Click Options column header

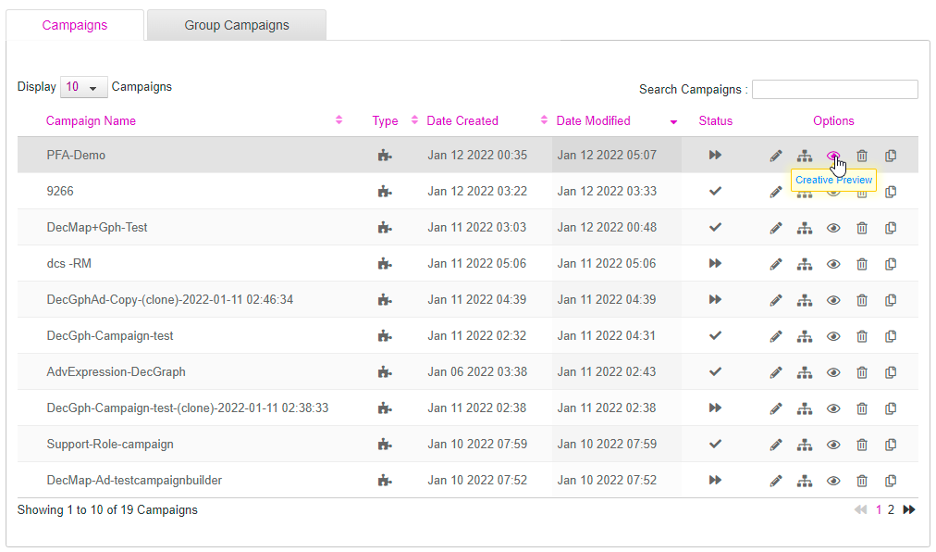[x=833, y=121]
